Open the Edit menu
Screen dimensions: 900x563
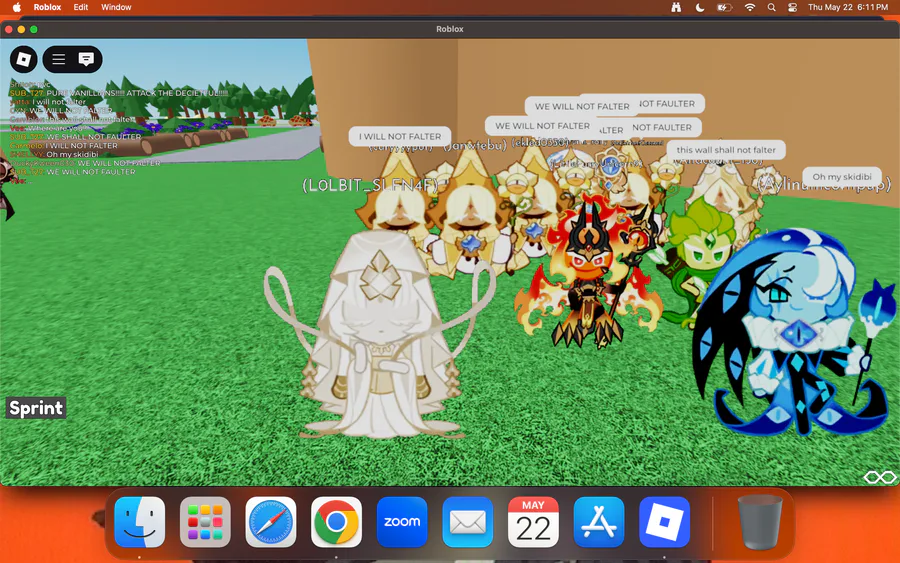tap(81, 7)
